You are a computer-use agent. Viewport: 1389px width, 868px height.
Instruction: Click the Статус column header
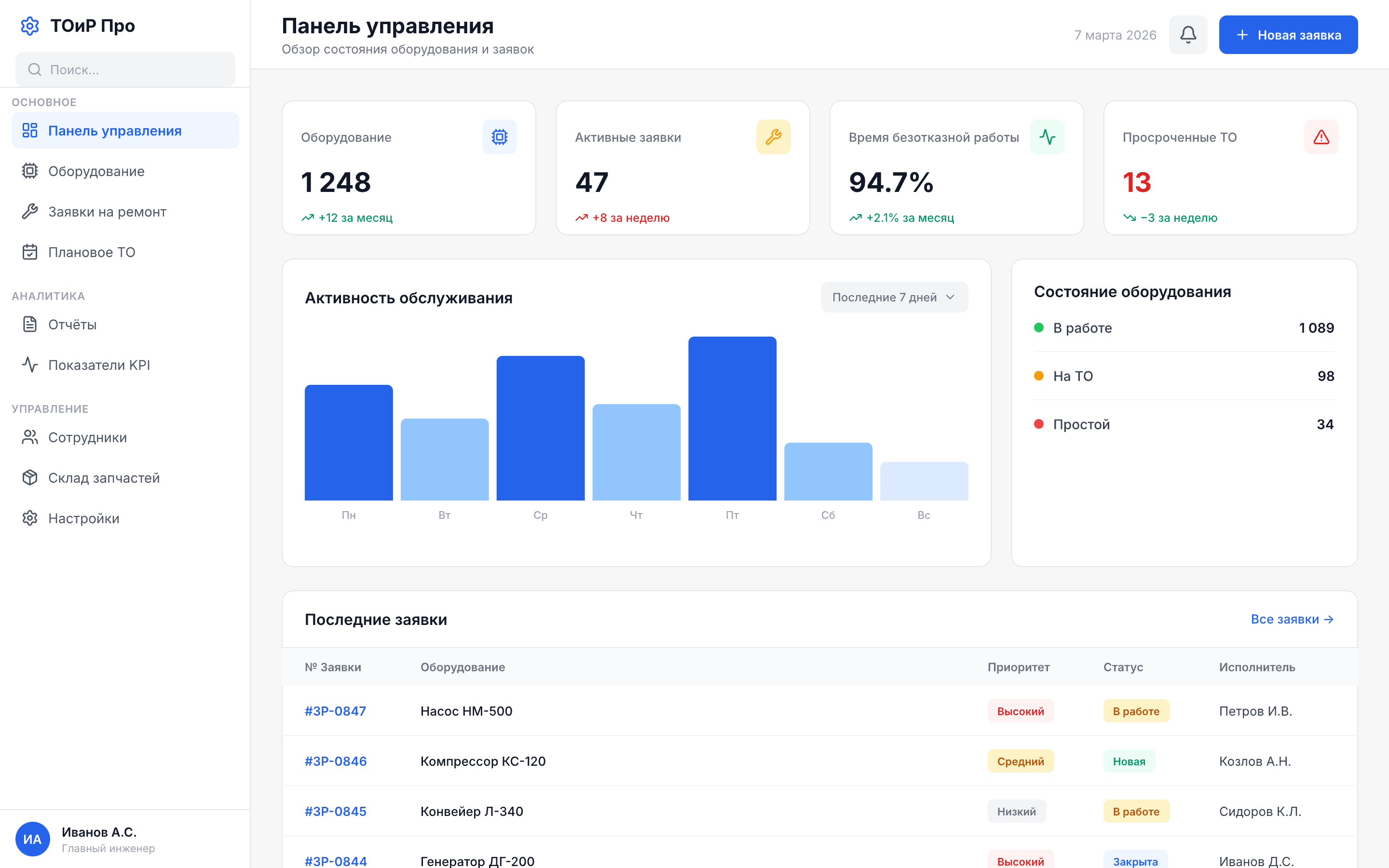click(1123, 667)
